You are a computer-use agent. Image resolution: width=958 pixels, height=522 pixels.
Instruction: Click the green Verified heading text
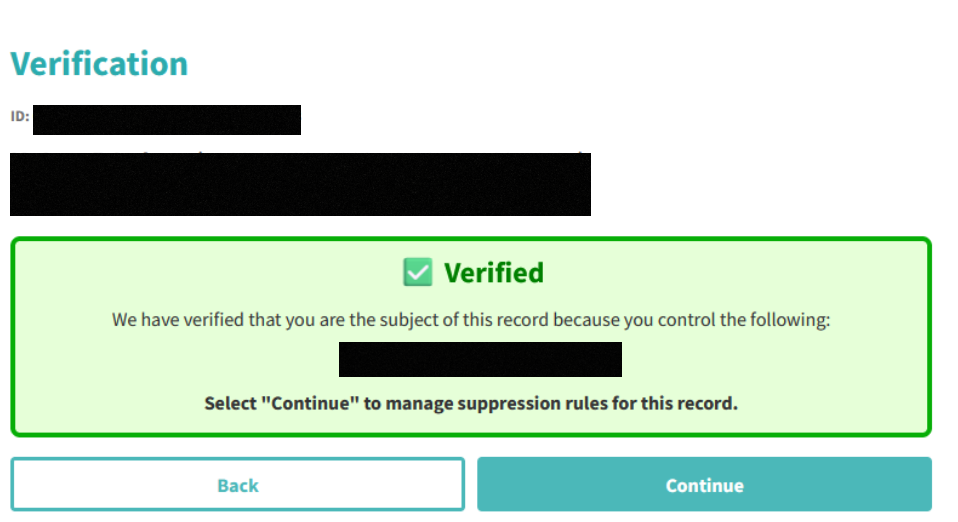494,272
